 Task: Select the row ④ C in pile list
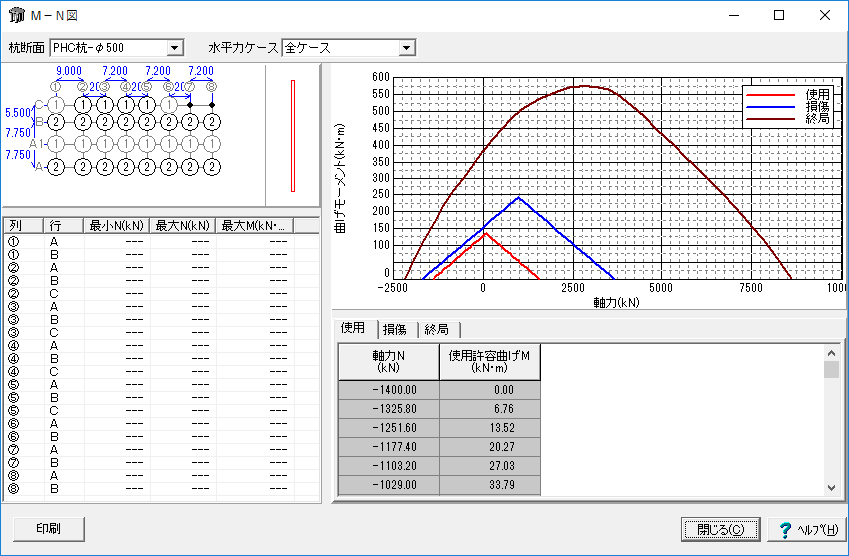(161, 371)
